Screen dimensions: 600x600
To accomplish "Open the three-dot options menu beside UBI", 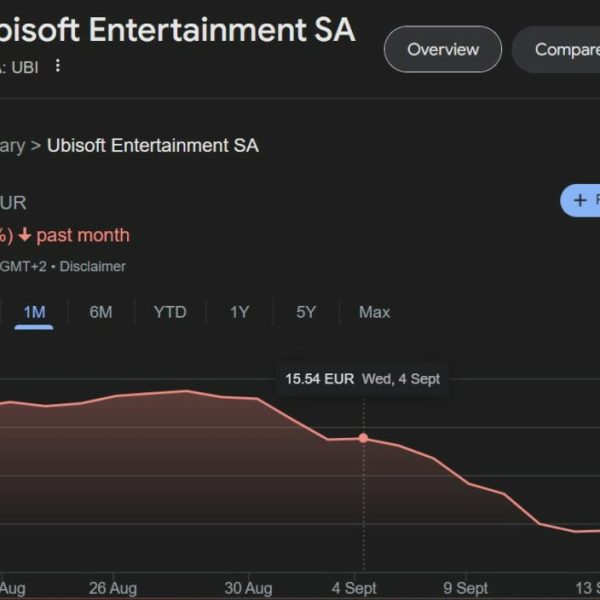I will pos(58,66).
